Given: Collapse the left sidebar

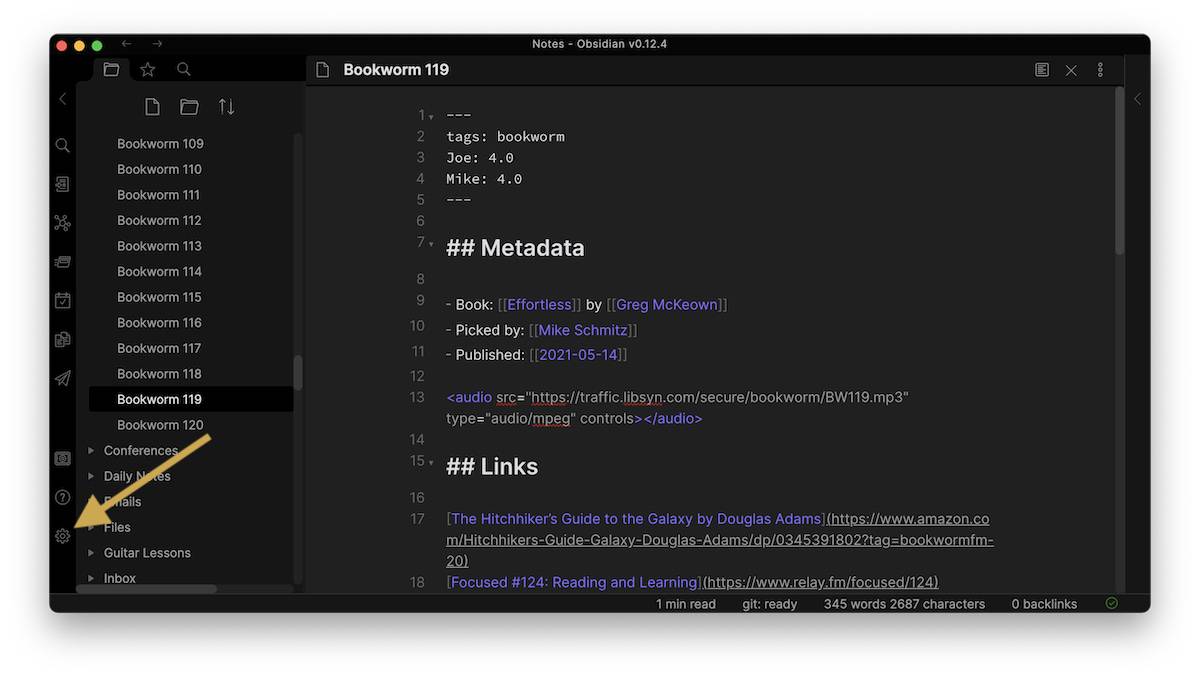Looking at the screenshot, I should 62,98.
